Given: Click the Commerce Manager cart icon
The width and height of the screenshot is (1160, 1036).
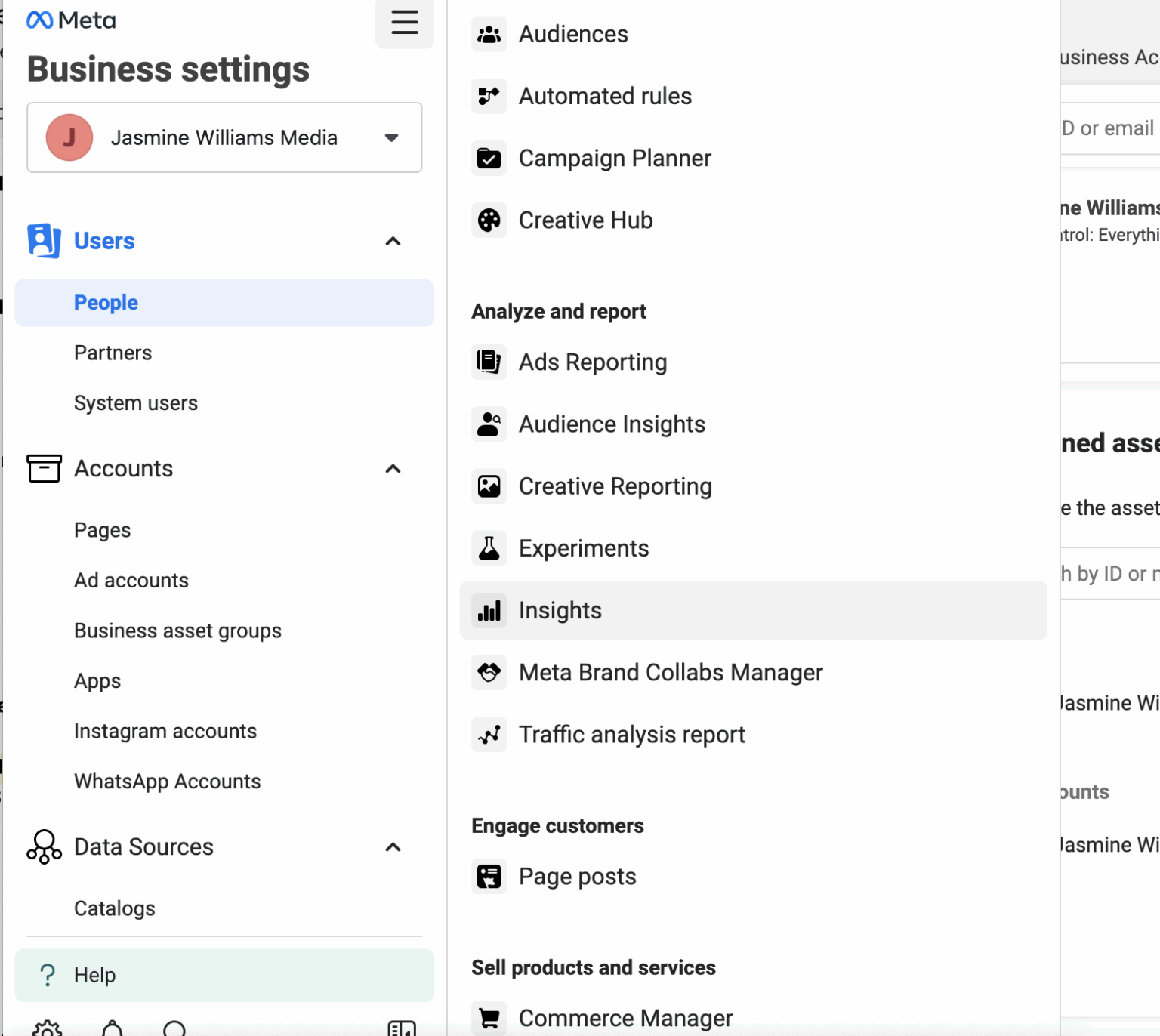Looking at the screenshot, I should point(489,1018).
